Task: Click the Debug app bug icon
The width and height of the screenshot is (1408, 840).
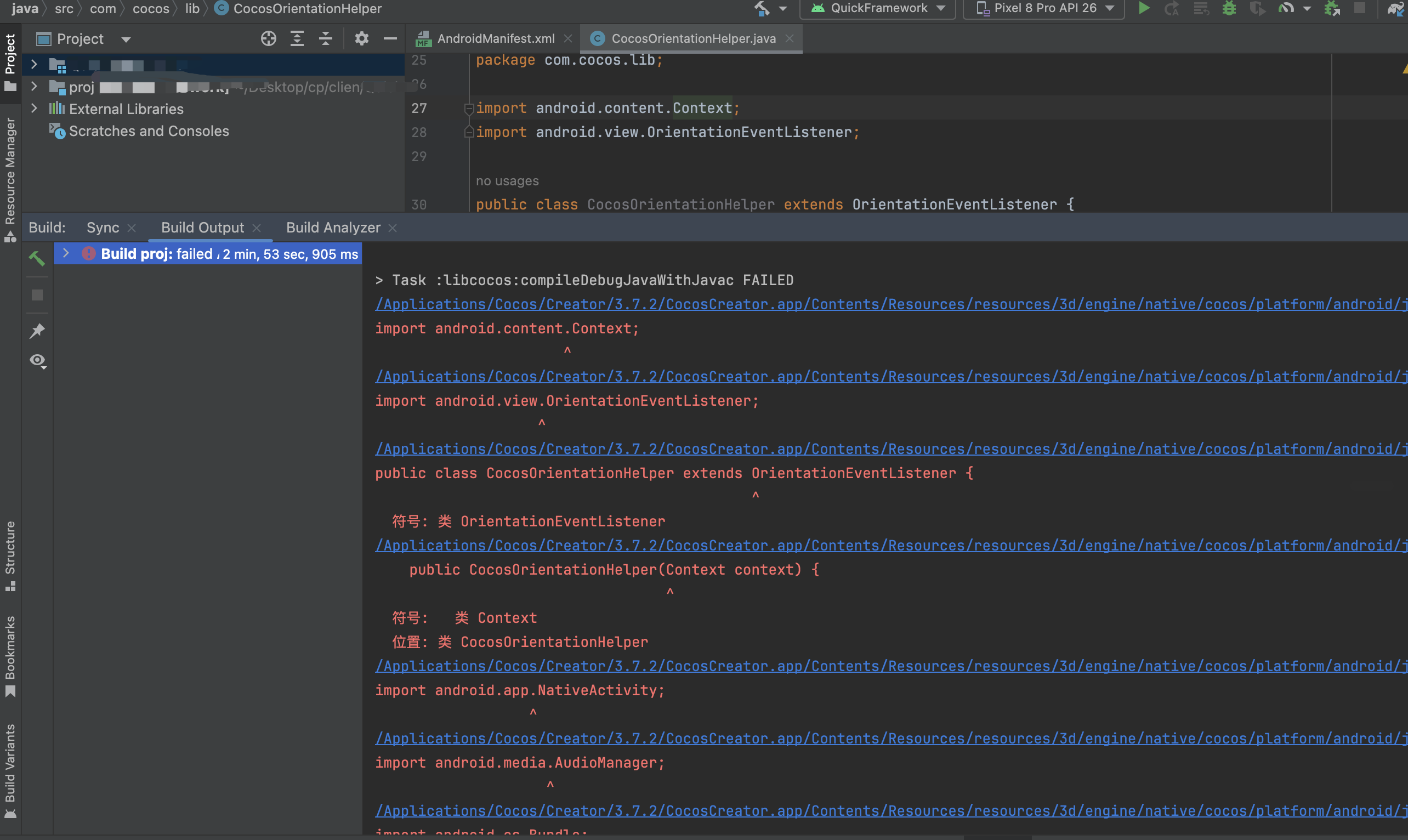Action: [1229, 8]
